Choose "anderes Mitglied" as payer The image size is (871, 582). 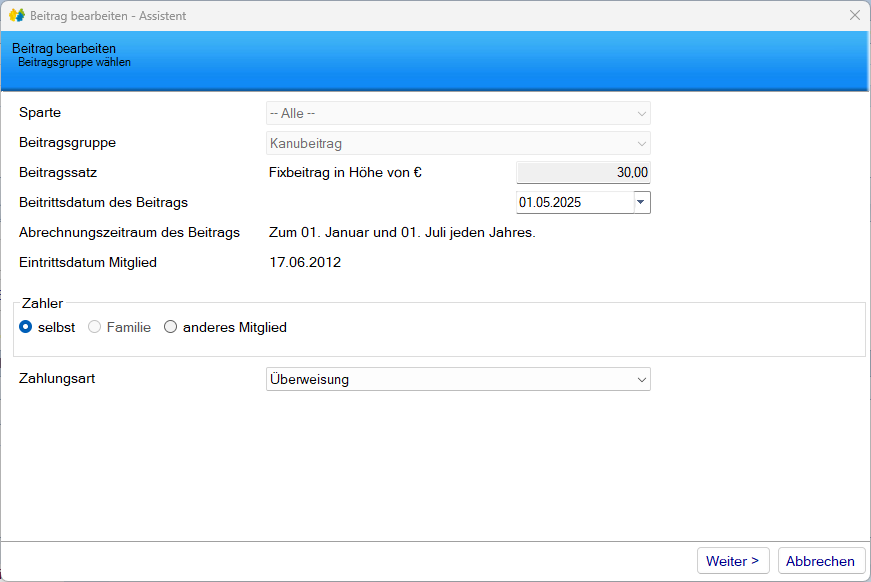tap(171, 327)
